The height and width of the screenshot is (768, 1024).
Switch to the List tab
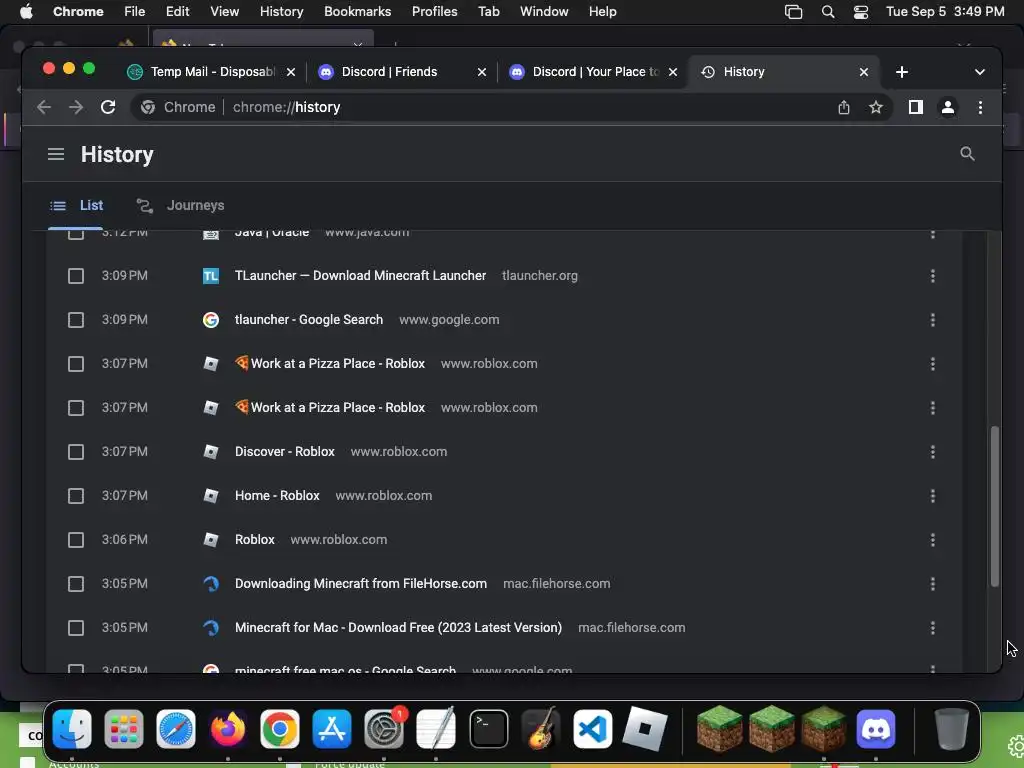76,205
